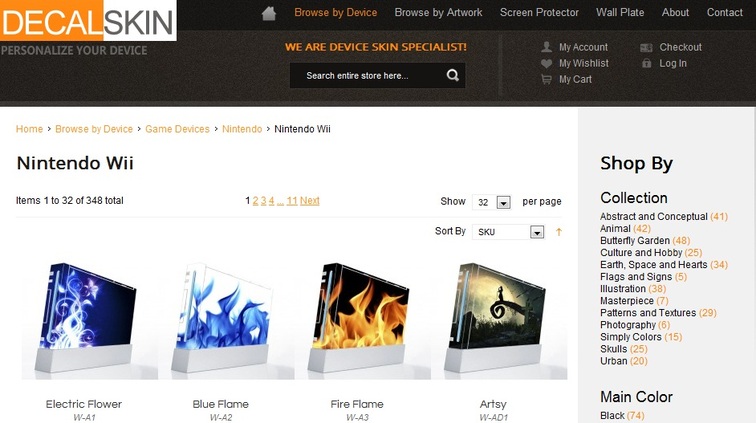Expand the Sort By SKU dropdown
This screenshot has height=423, width=756.
tap(509, 232)
